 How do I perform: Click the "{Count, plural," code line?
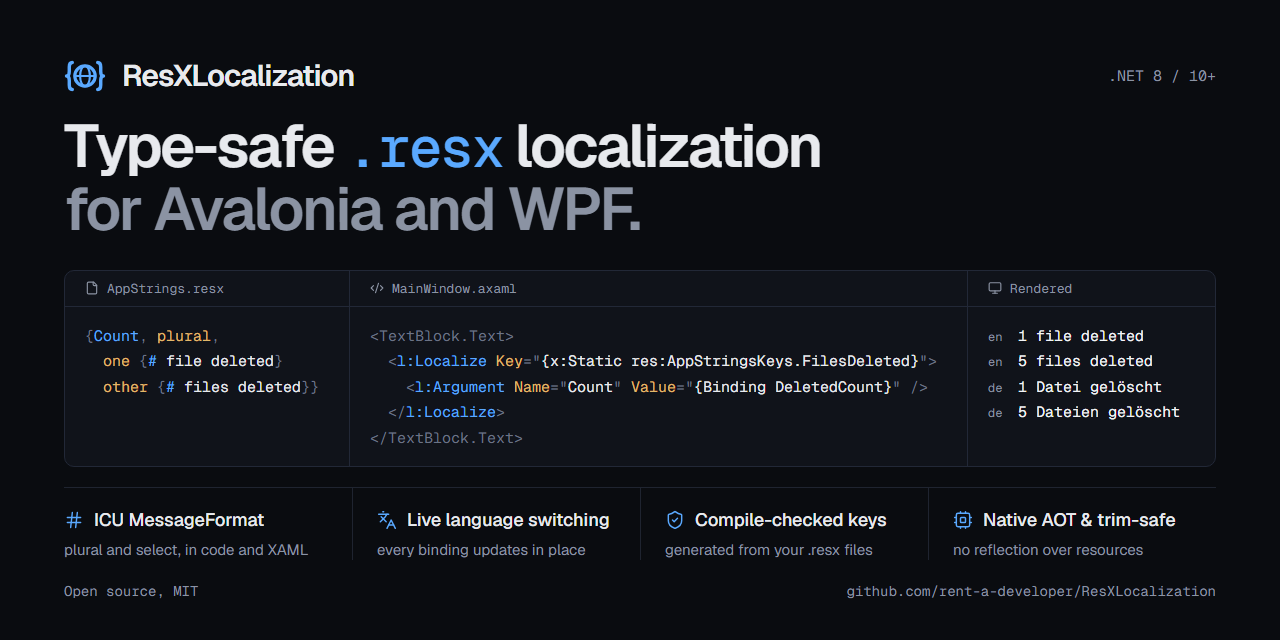pos(153,336)
